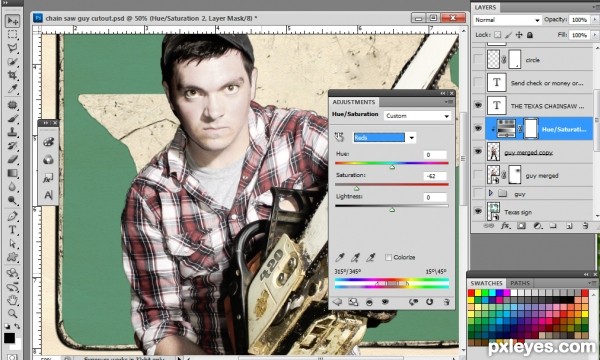Toggle lock all padlock icon
Image resolution: width=600 pixels, height=360 pixels.
click(530, 35)
